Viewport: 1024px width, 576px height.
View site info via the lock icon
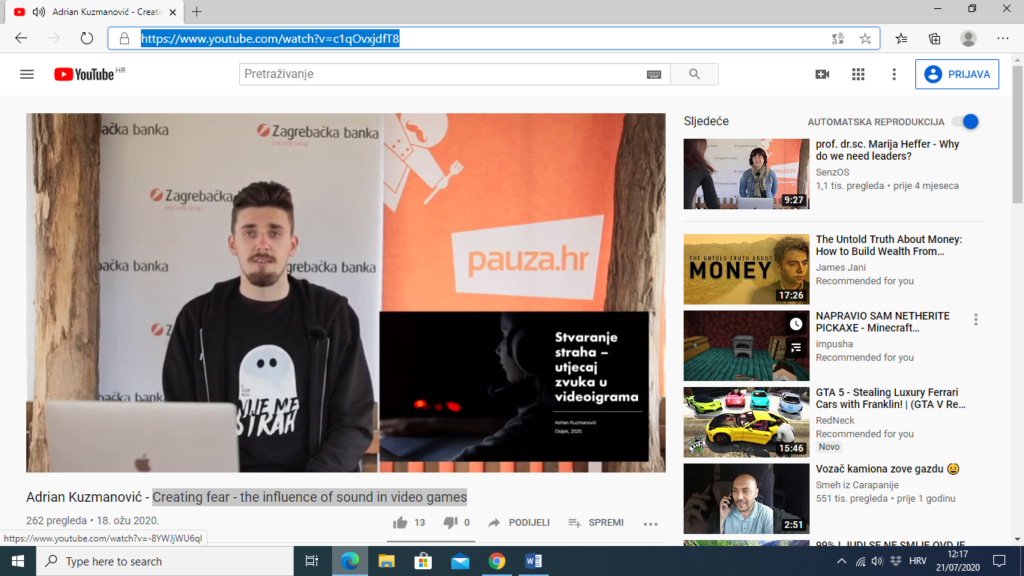(x=124, y=39)
